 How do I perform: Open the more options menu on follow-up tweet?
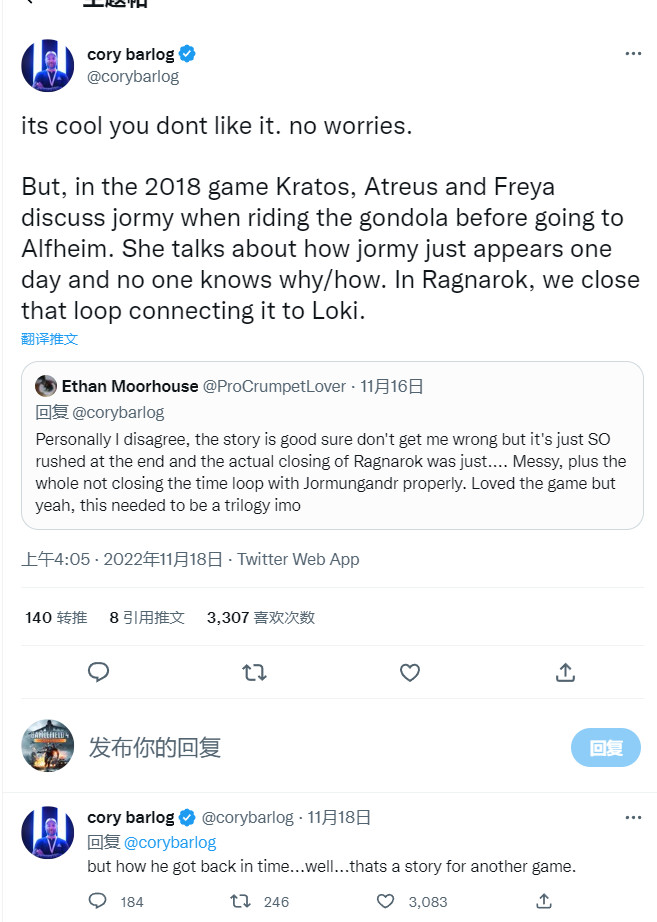(633, 818)
